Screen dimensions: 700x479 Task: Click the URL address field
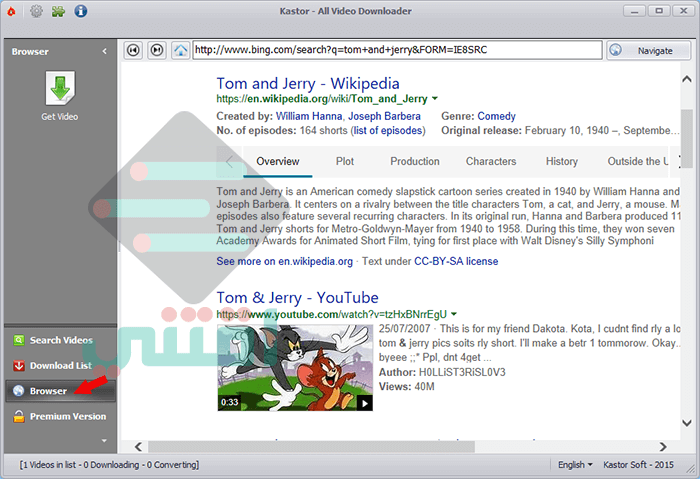point(397,50)
